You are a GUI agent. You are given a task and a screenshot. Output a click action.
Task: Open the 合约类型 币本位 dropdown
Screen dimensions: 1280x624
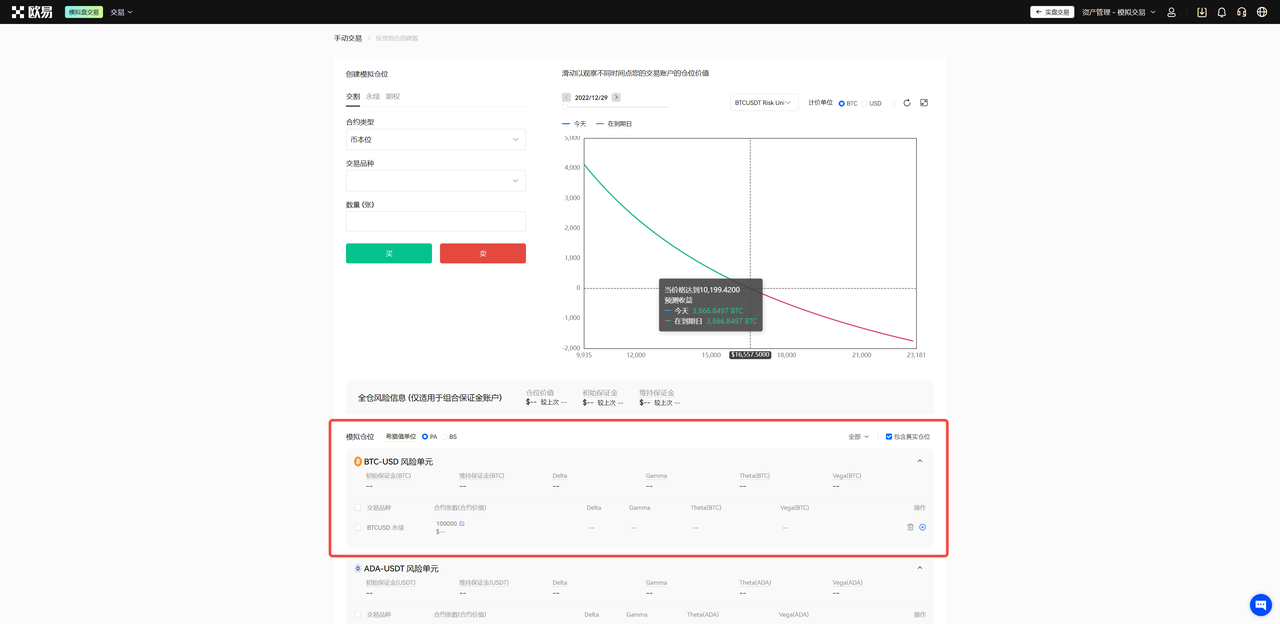pos(435,140)
